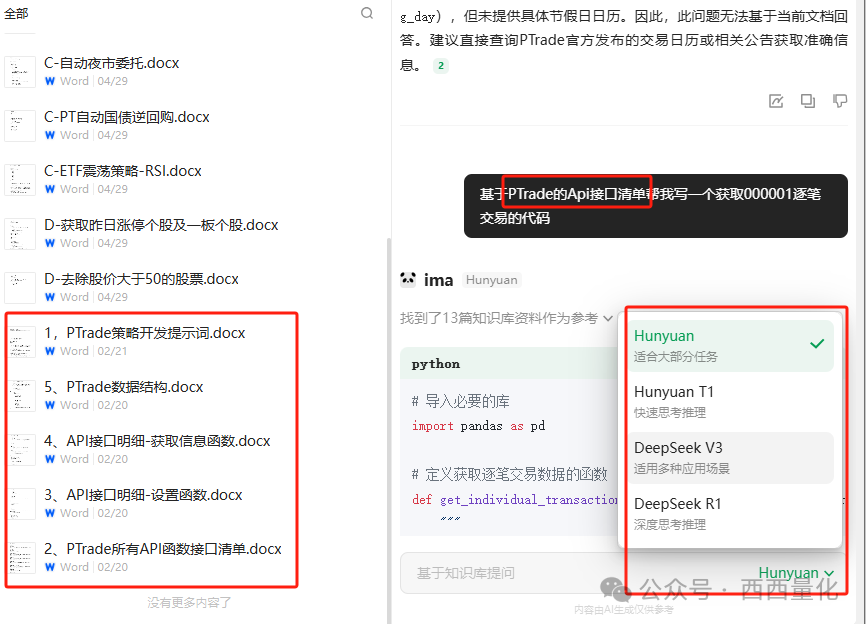Open file D-获取昨日涨停个股及一板个股.docx
The image size is (866, 624).
(x=161, y=225)
